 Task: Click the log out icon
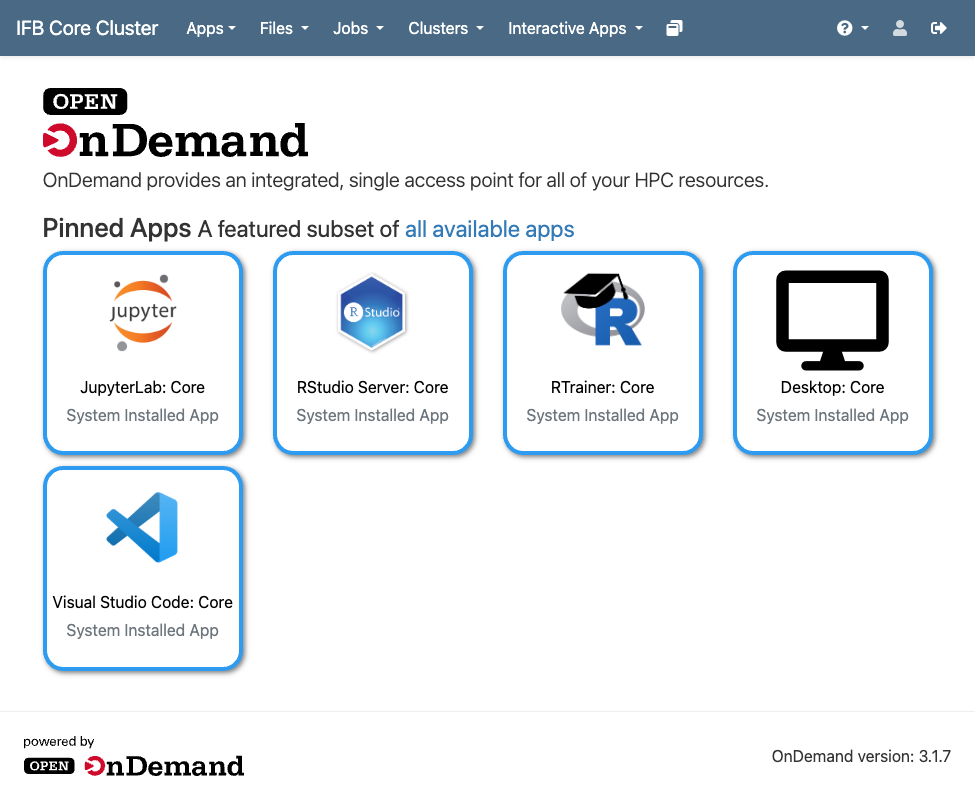coord(938,28)
